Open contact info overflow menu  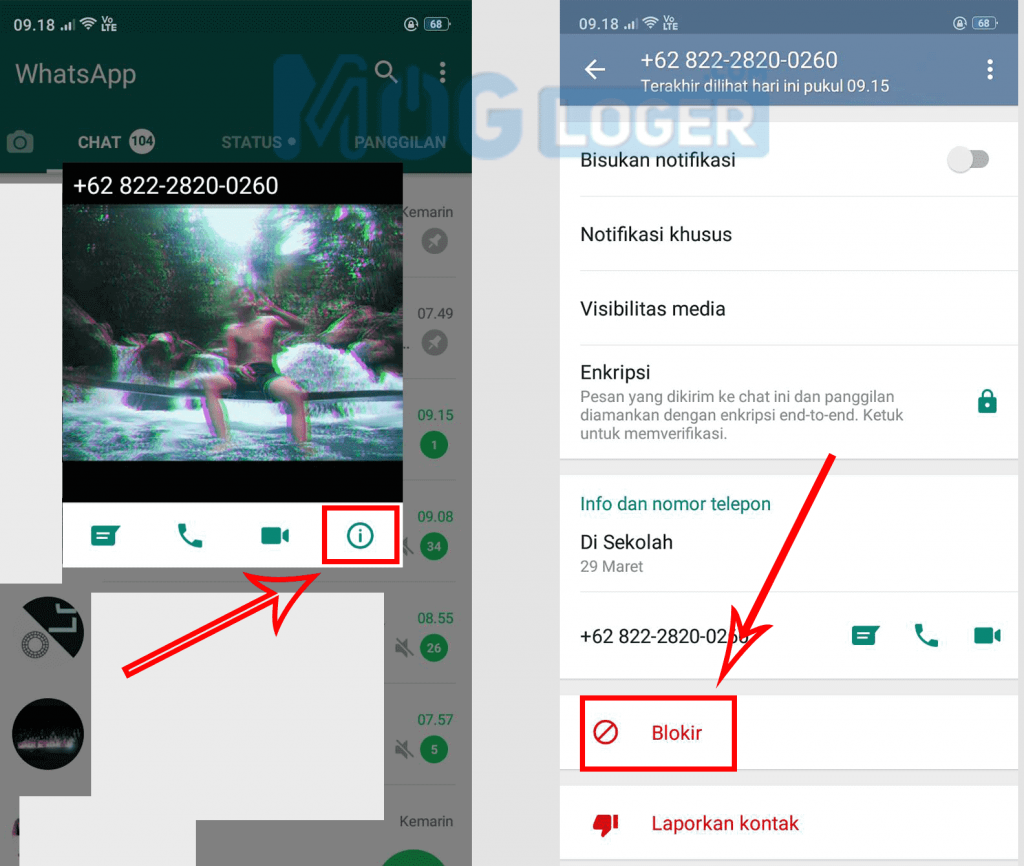click(990, 69)
